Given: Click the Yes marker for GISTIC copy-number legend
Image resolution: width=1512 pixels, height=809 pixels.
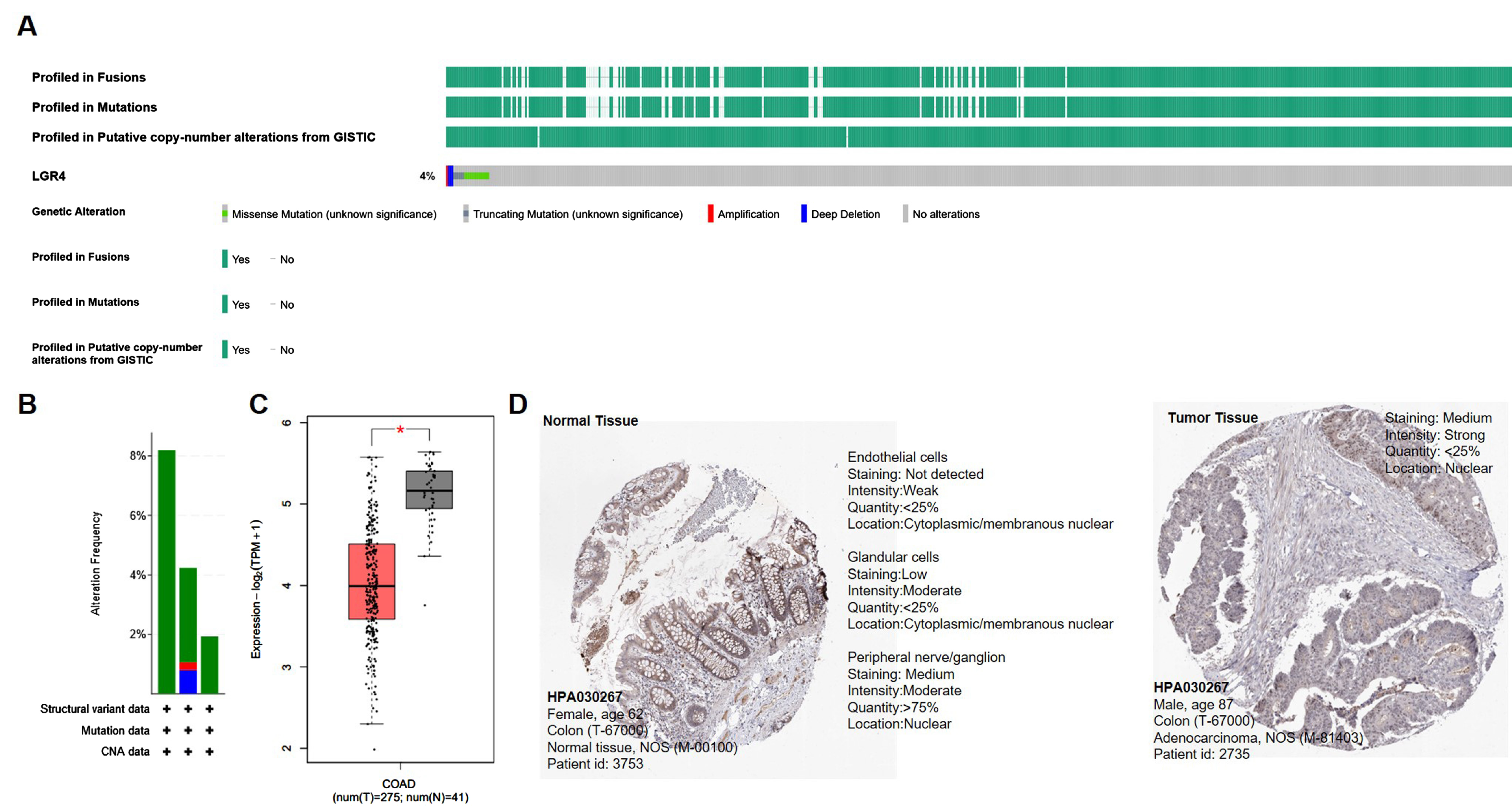Looking at the screenshot, I should tap(225, 349).
